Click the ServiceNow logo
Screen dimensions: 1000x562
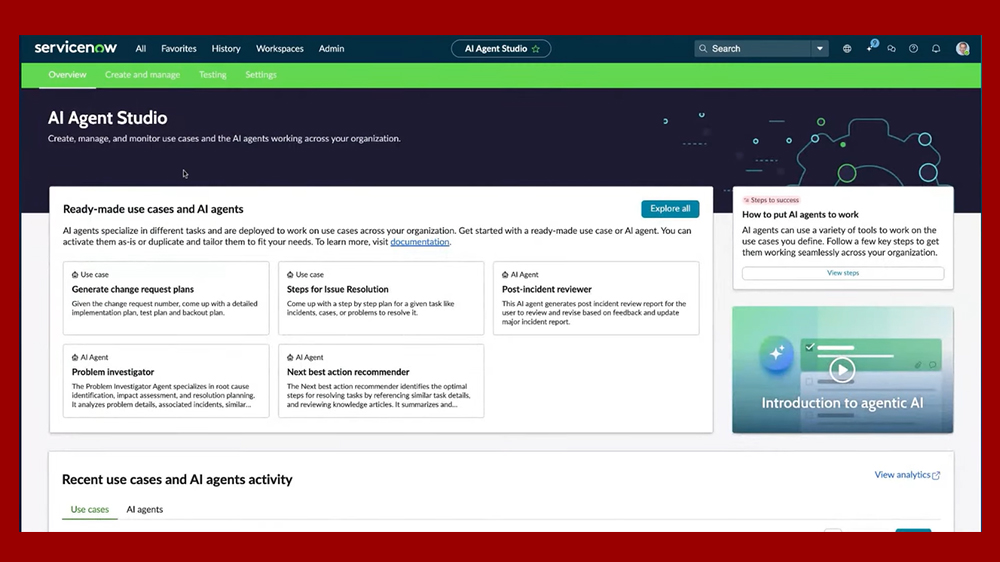coord(75,48)
